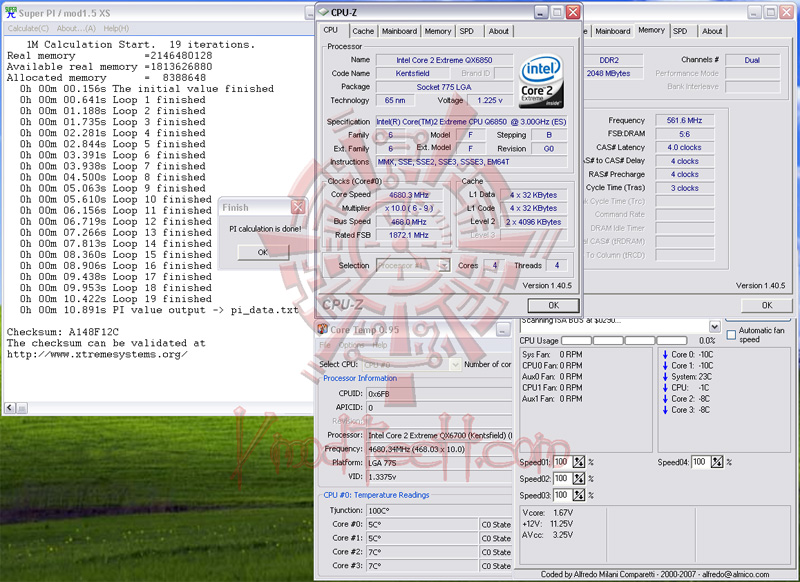The image size is (800, 582).
Task: Click the CPU Usage first bar
Action: (x=576, y=340)
